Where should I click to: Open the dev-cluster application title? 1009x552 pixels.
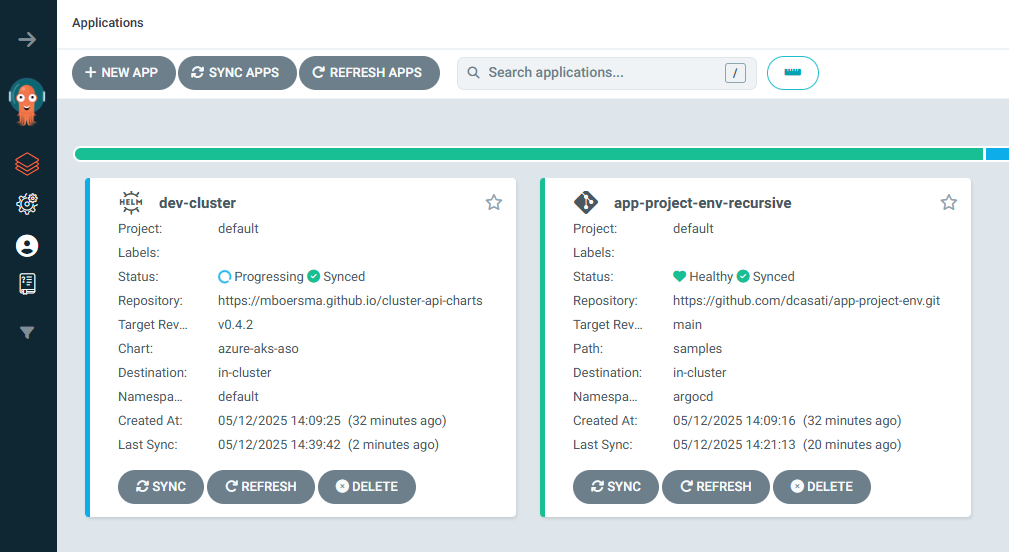(198, 203)
